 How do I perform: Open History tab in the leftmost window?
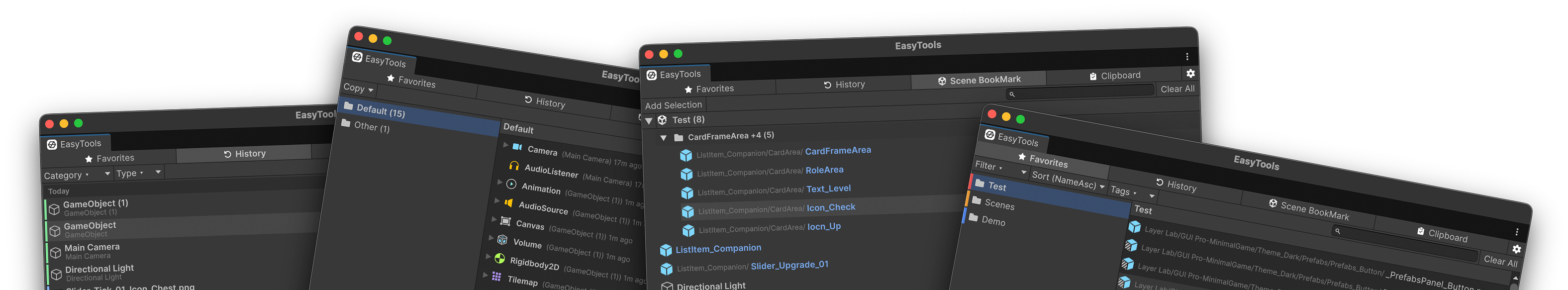(x=244, y=154)
